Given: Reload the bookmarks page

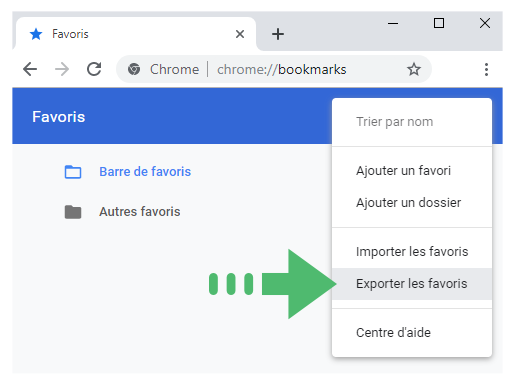Looking at the screenshot, I should [94, 69].
